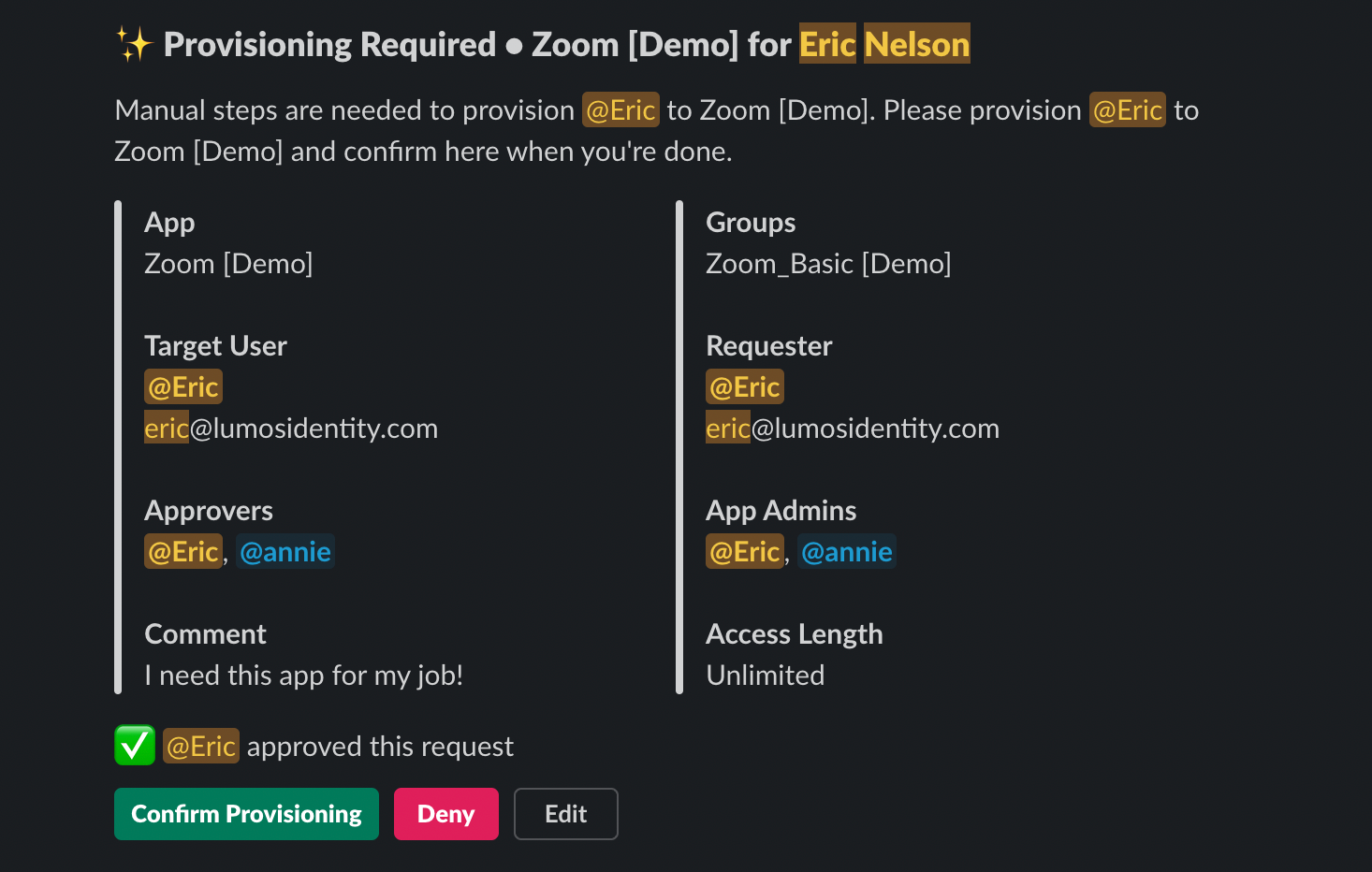Viewport: 1372px width, 872px height.
Task: Click the 'Comment' field label
Action: click(x=205, y=634)
